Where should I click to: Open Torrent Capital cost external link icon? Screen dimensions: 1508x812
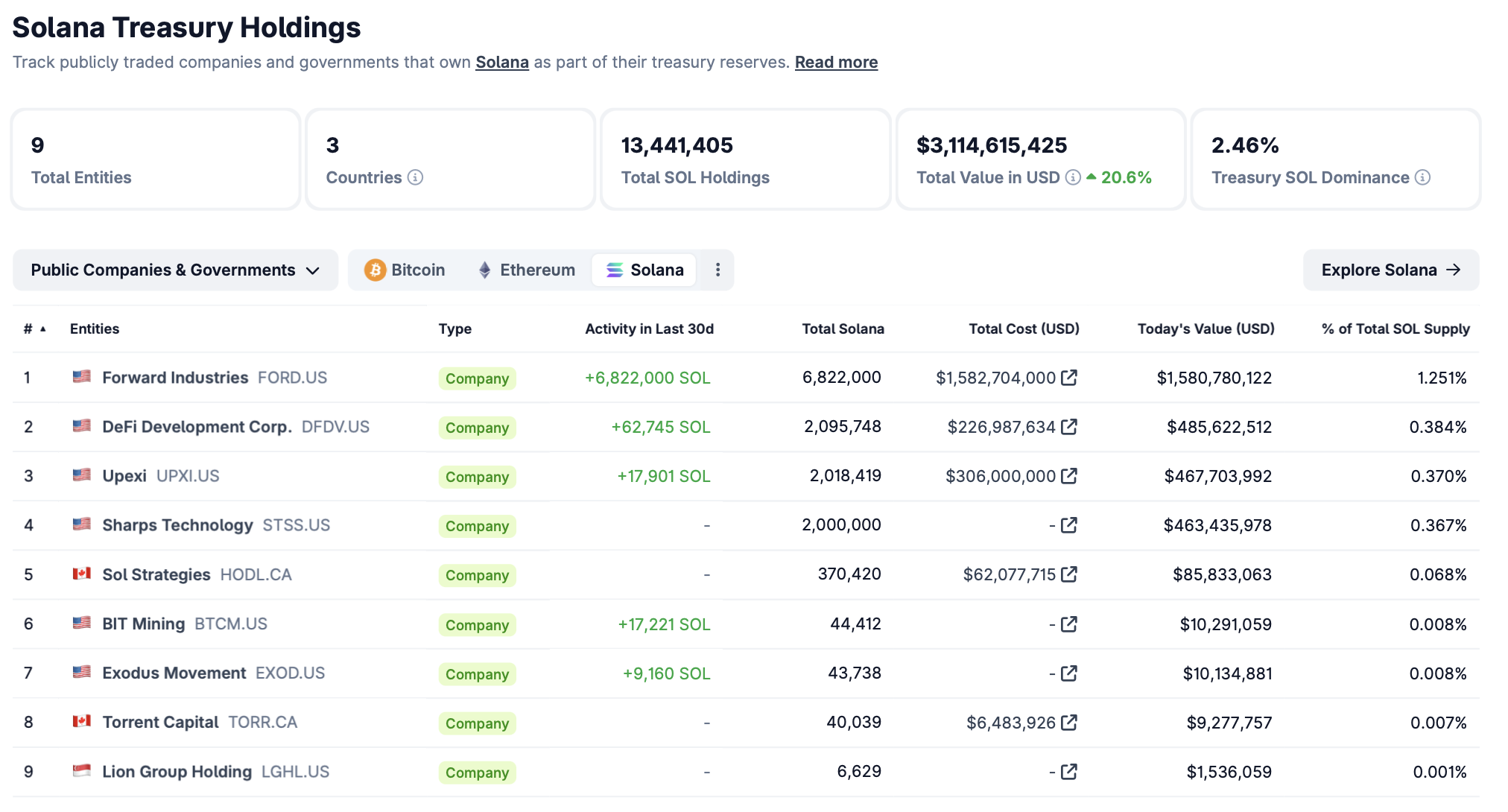click(x=1069, y=723)
